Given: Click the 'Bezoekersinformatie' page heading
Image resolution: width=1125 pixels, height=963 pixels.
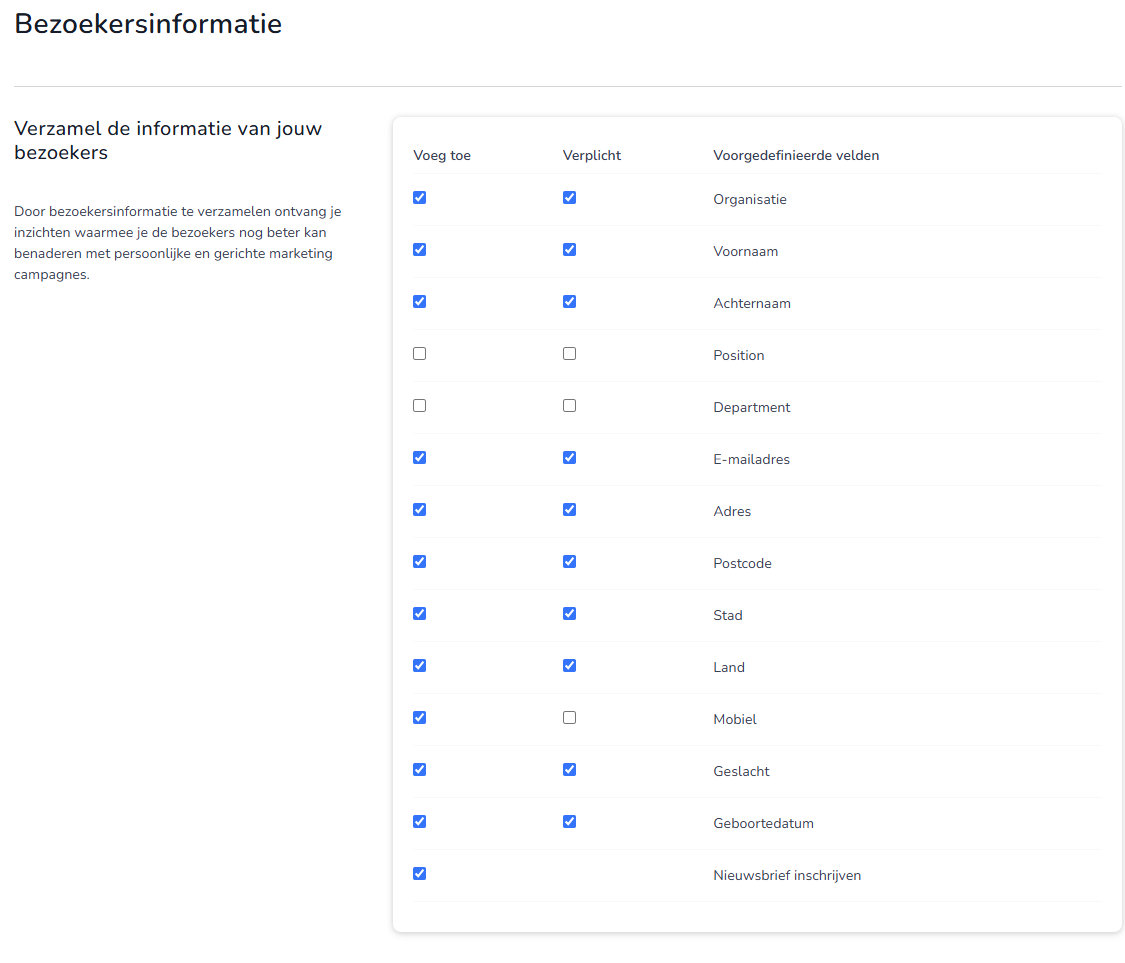Looking at the screenshot, I should coord(148,24).
